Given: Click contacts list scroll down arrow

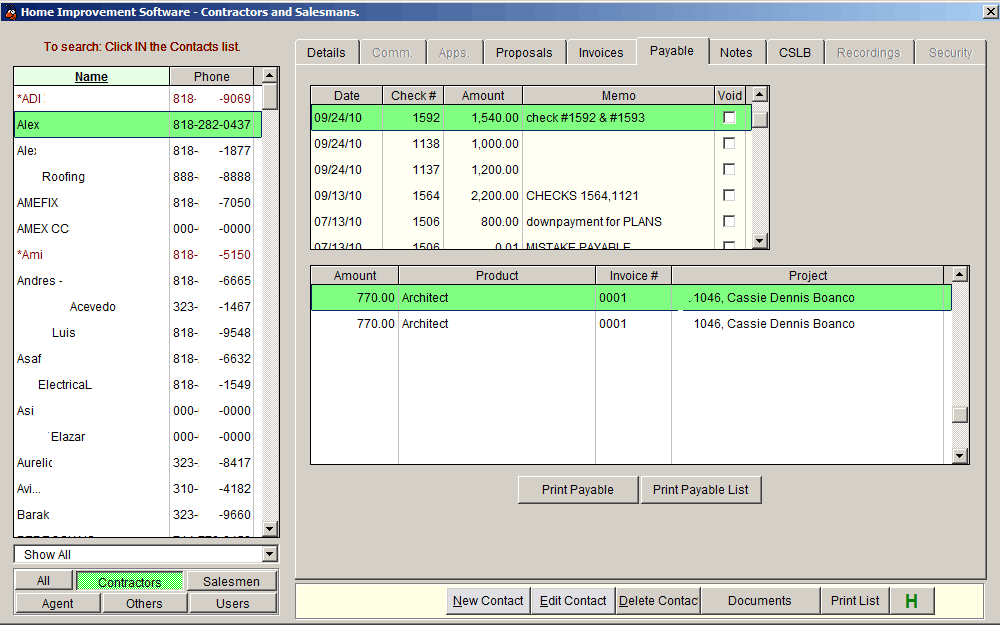Looking at the screenshot, I should (270, 529).
